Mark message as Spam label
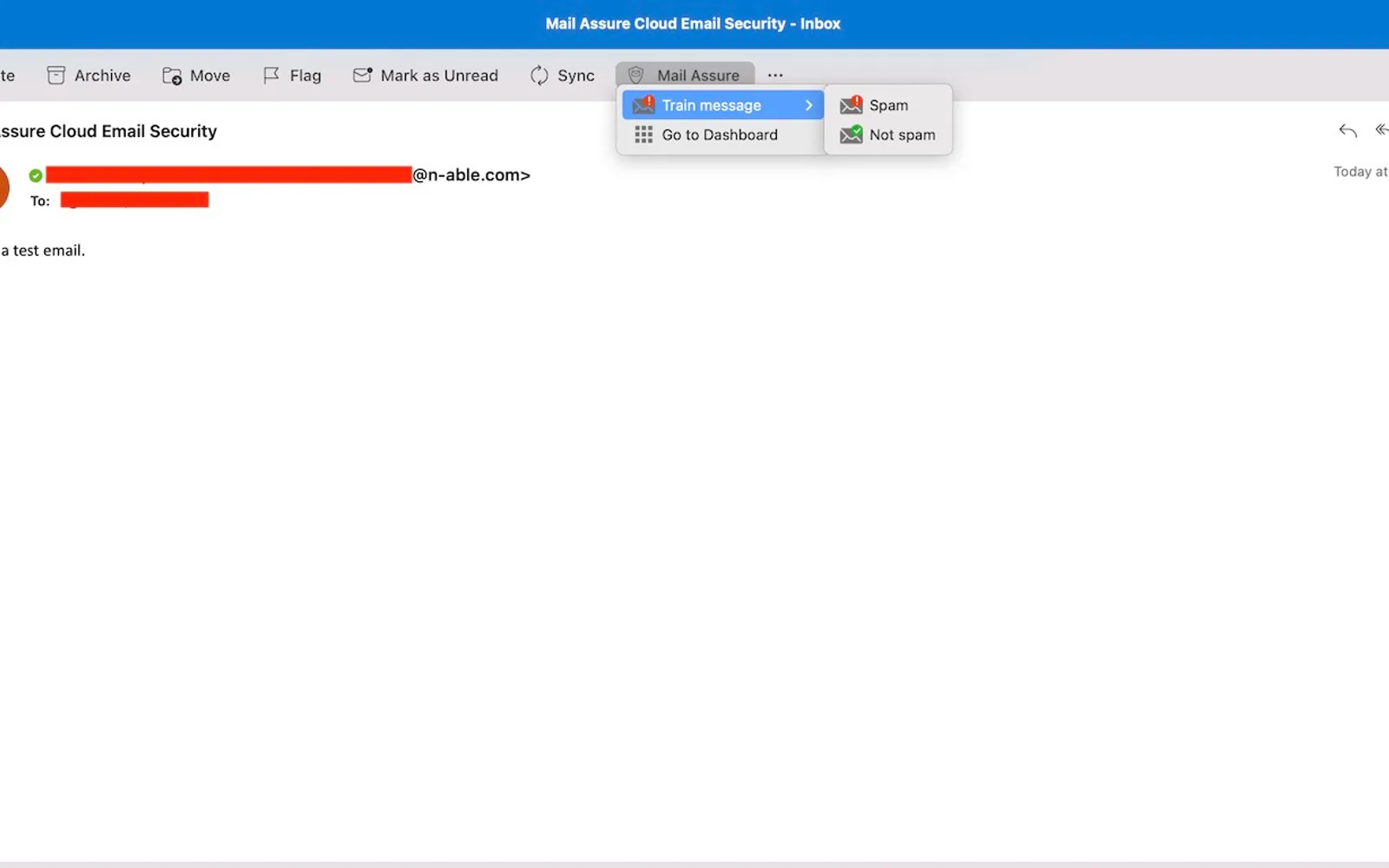Viewport: 1389px width, 868px height. (889, 105)
